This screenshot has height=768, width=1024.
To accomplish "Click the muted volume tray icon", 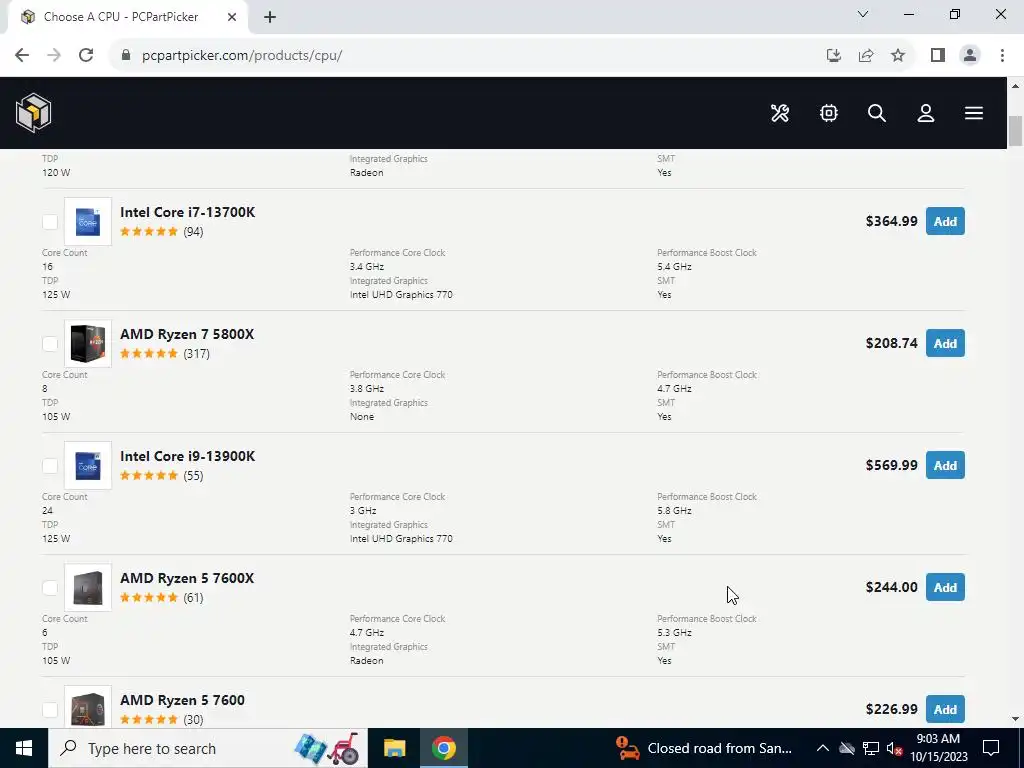I will 895,748.
